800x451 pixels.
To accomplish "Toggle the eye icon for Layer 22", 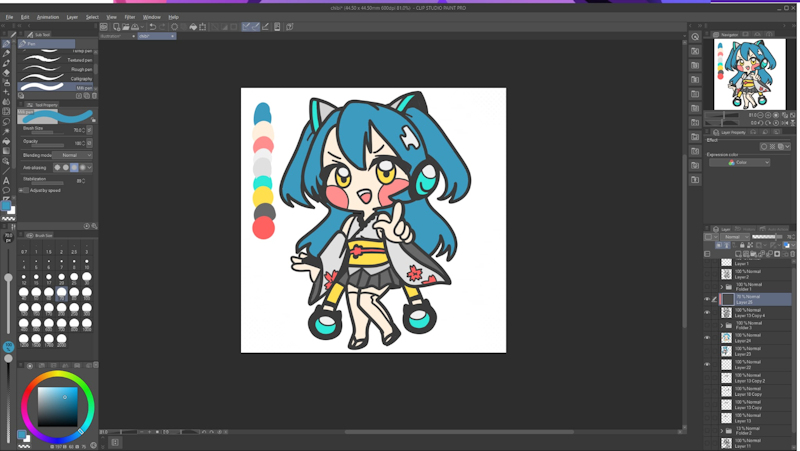I will pyautogui.click(x=707, y=365).
